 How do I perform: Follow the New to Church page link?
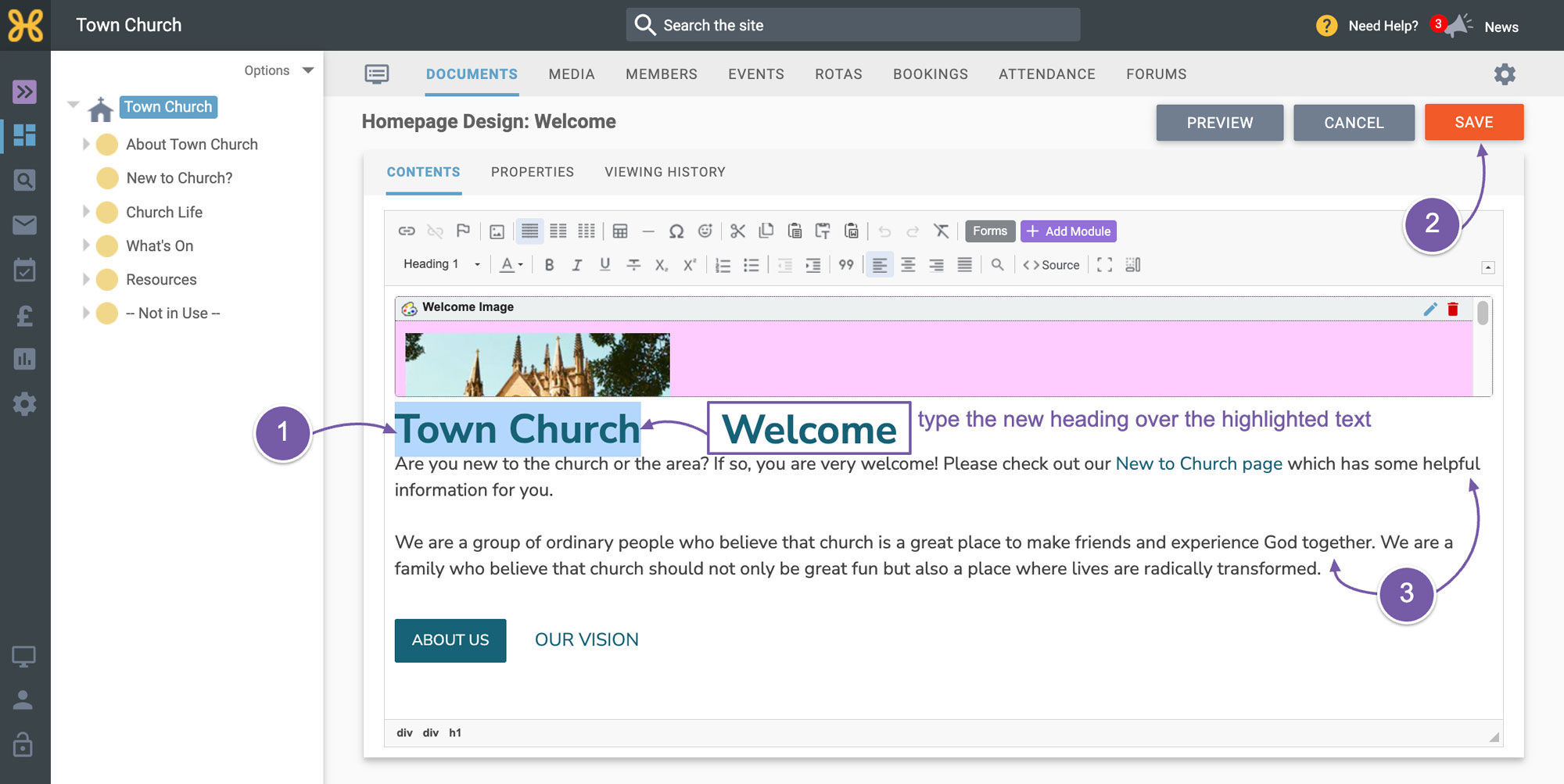click(1199, 464)
